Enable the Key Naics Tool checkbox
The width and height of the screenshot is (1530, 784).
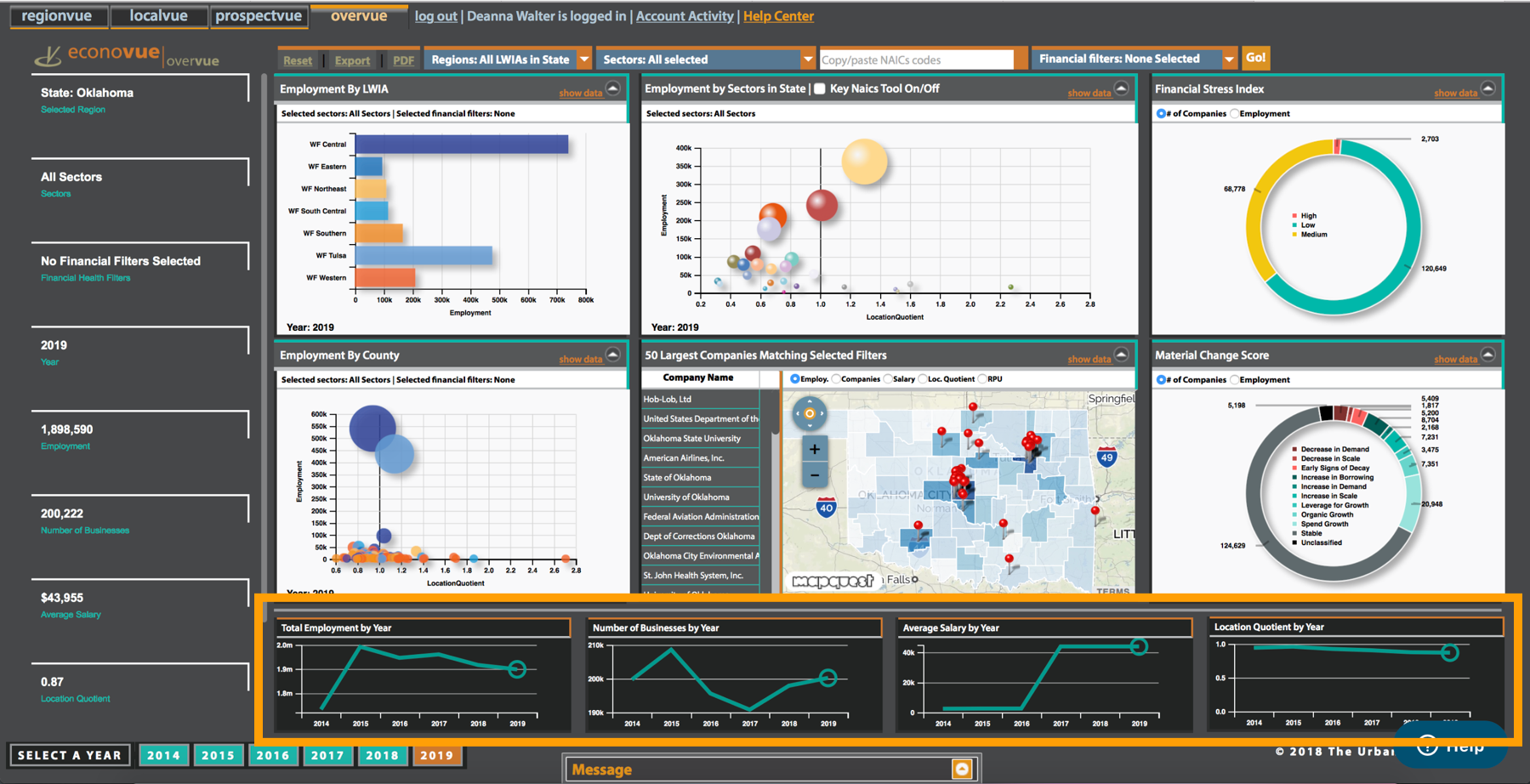click(819, 88)
